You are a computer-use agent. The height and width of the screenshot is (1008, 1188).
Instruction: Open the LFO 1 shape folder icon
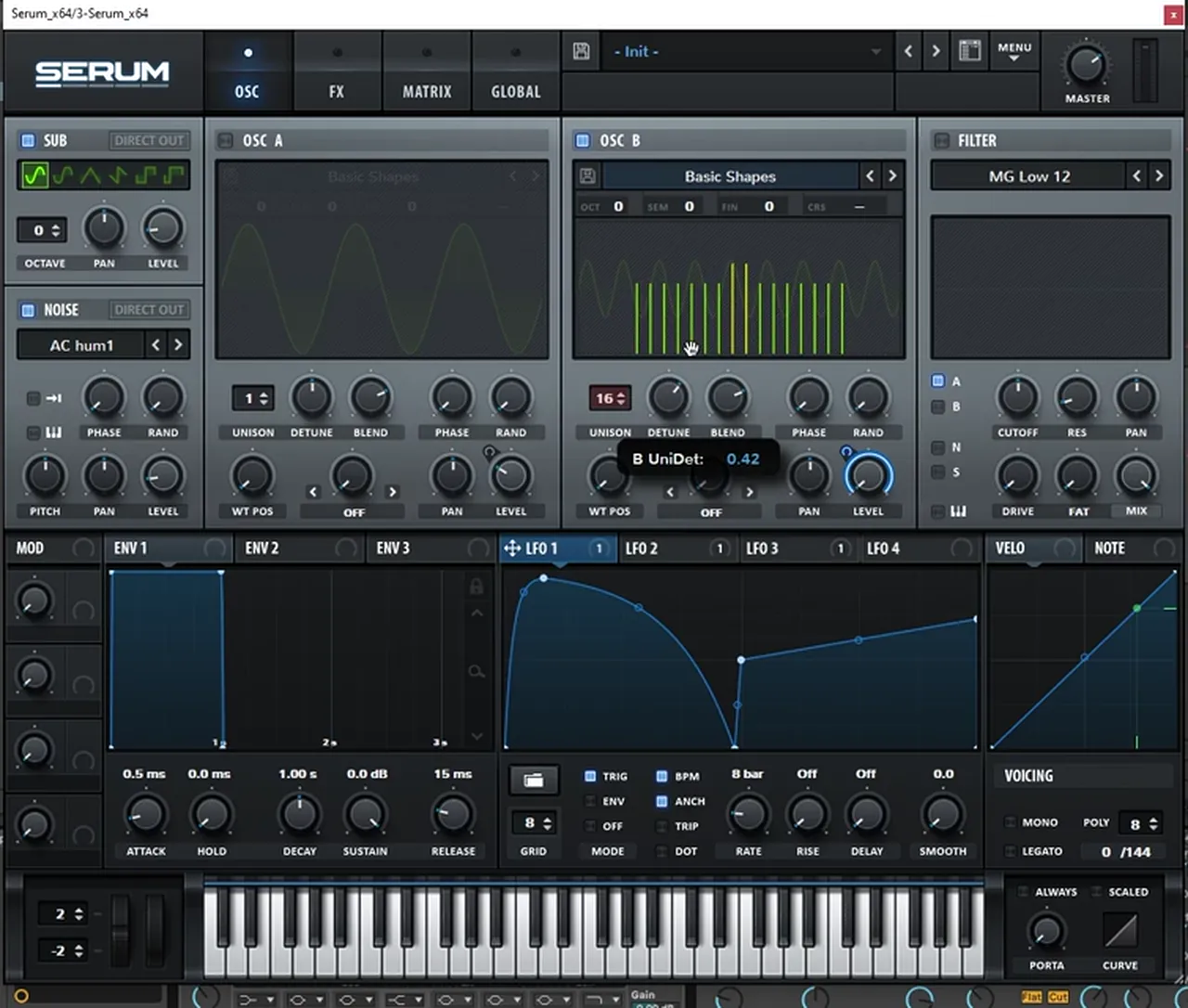pyautogui.click(x=534, y=780)
